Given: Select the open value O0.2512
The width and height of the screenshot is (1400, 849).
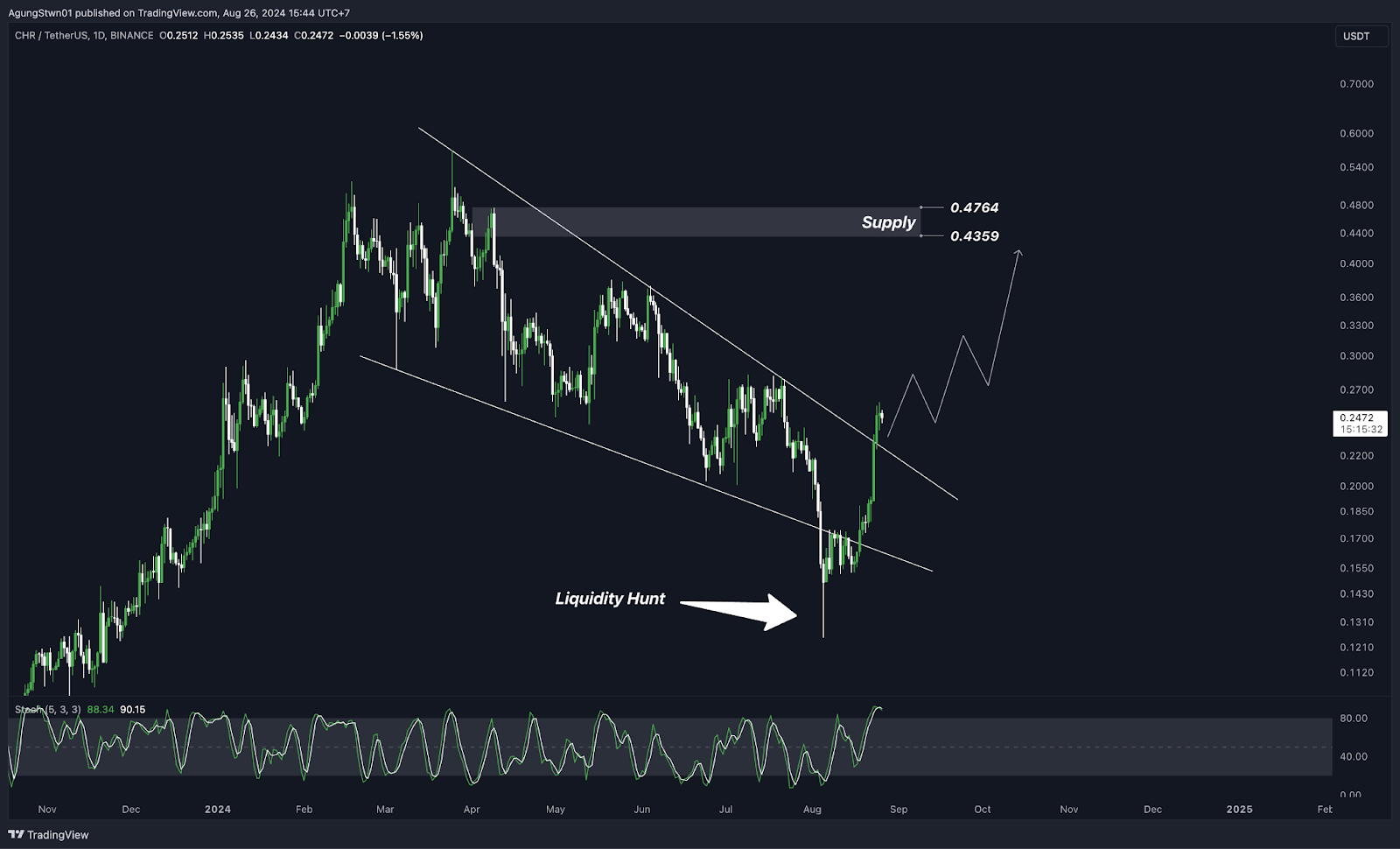Looking at the screenshot, I should [x=178, y=36].
